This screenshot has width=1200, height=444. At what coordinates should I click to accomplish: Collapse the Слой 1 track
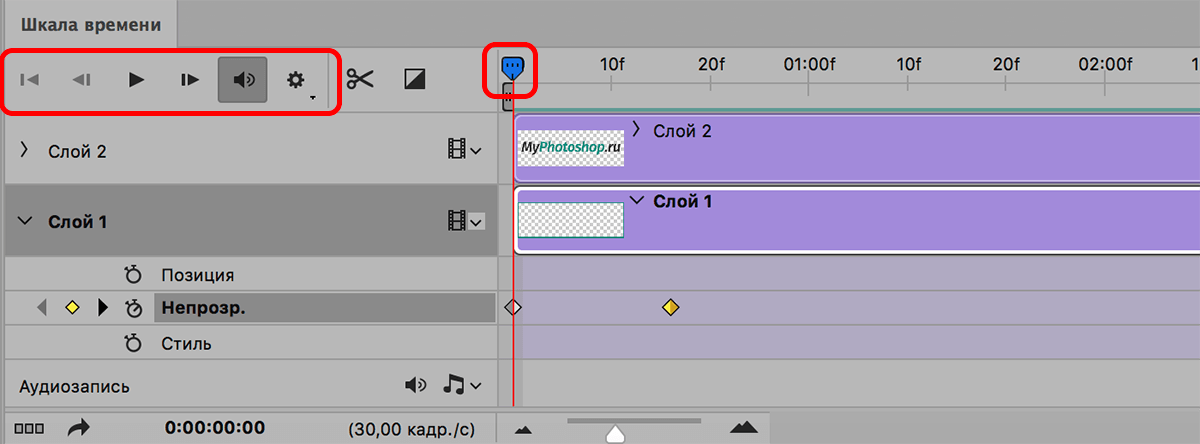25,221
